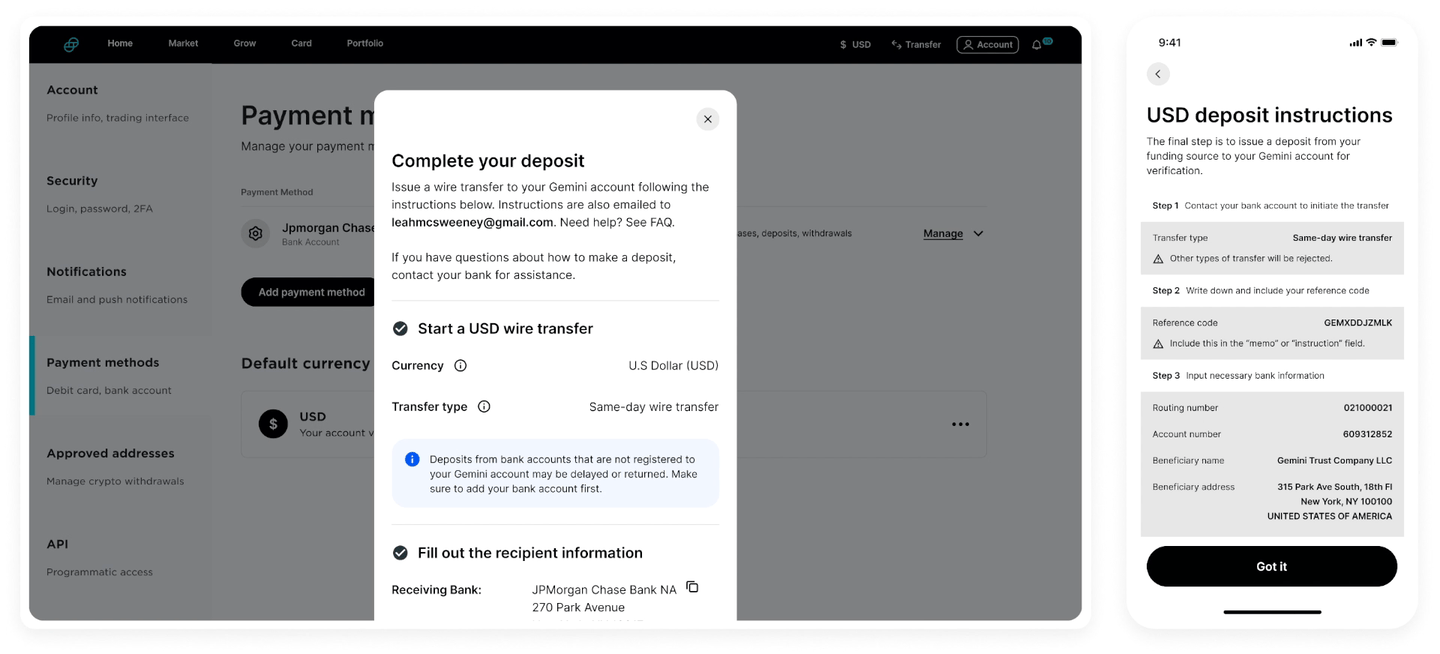Viewport: 1440px width, 654px height.
Task: Tap the mobile home indicator bar
Action: [x=1272, y=612]
